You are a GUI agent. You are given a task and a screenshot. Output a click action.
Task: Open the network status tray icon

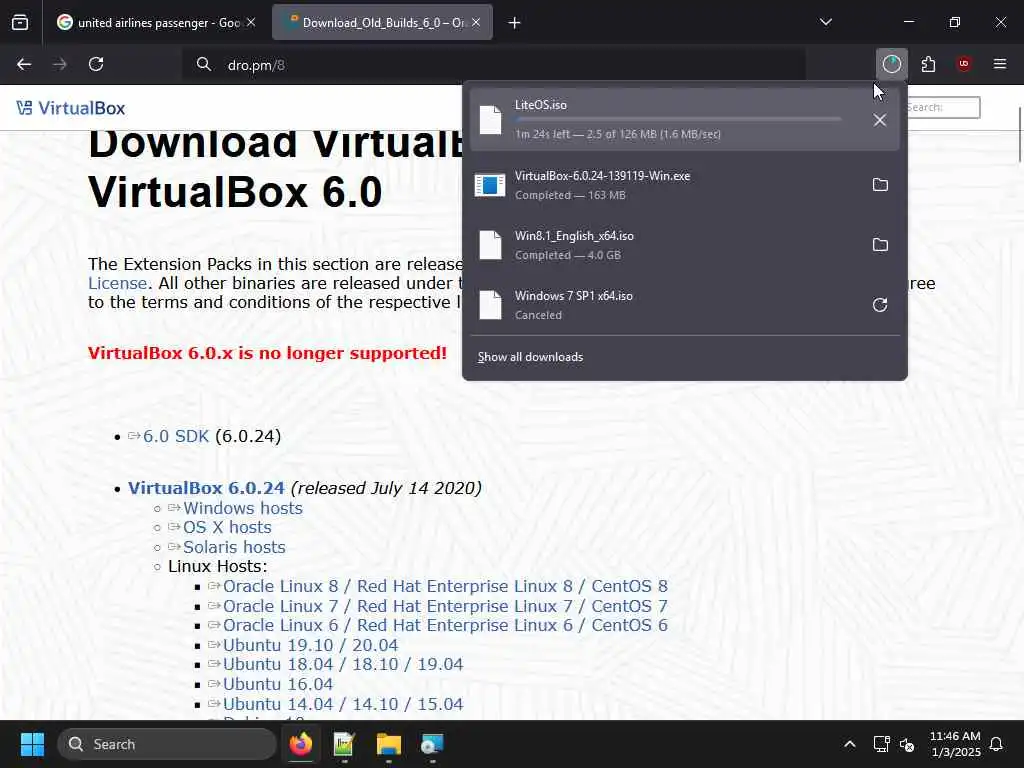coord(881,744)
